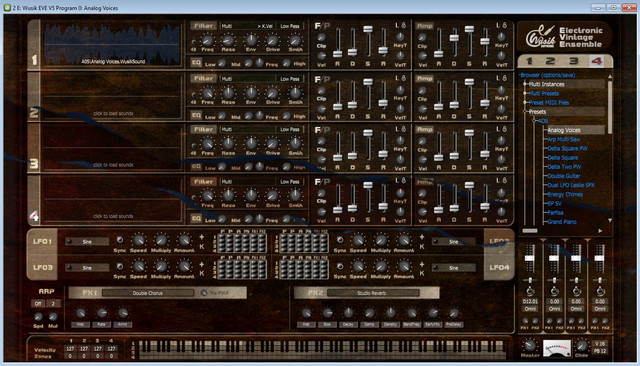Click the layer 1 filter Smth knob
This screenshot has height=366, width=640.
(x=295, y=40)
